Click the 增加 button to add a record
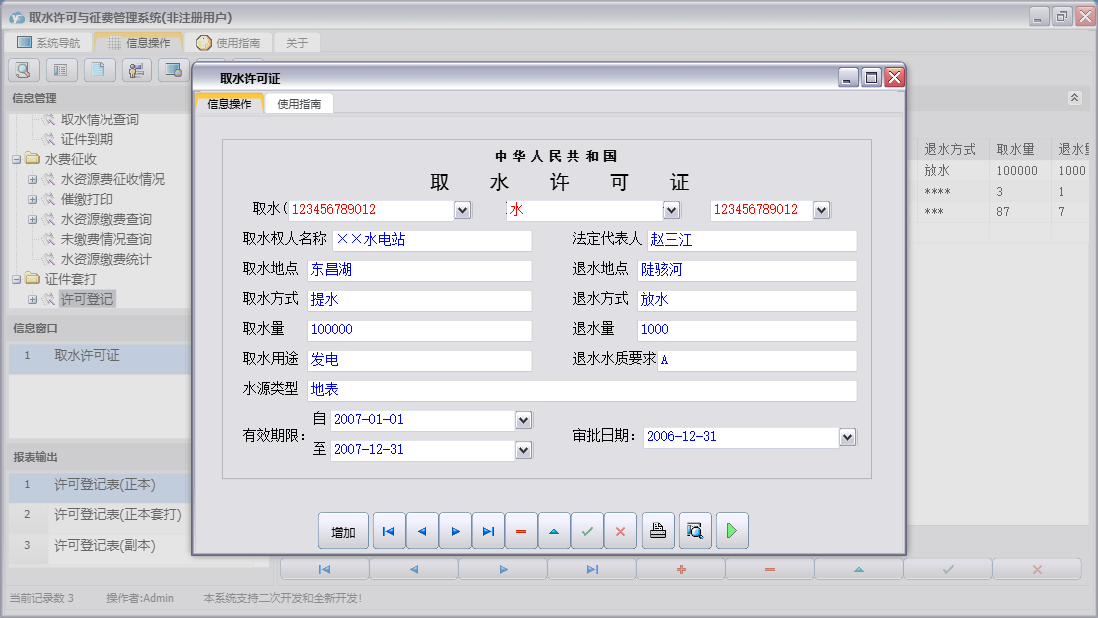The width and height of the screenshot is (1098, 618). point(343,530)
